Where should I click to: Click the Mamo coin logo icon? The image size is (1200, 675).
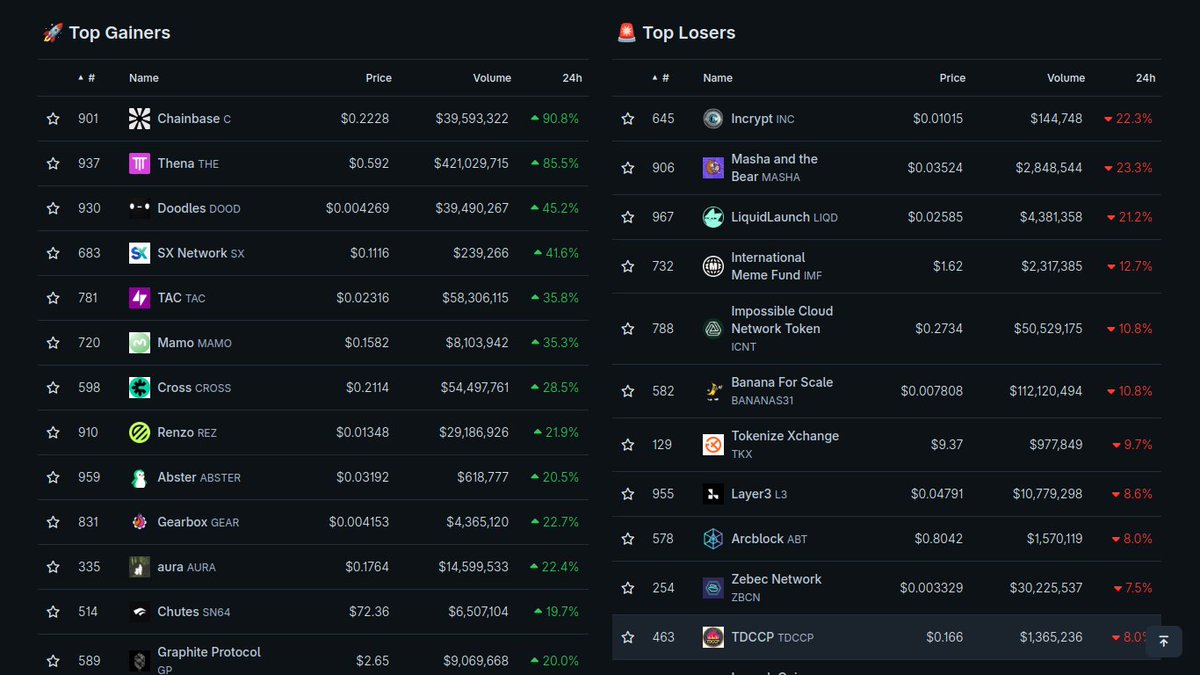pyautogui.click(x=140, y=343)
